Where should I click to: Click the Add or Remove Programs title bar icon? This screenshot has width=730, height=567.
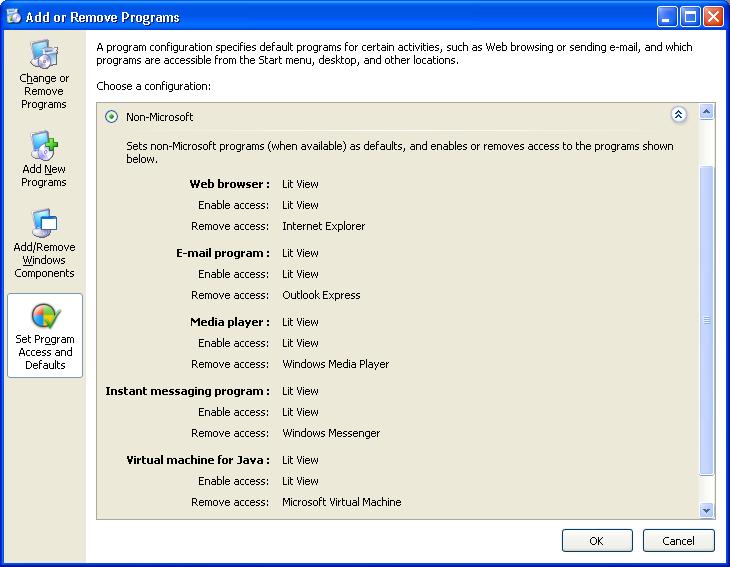14,16
